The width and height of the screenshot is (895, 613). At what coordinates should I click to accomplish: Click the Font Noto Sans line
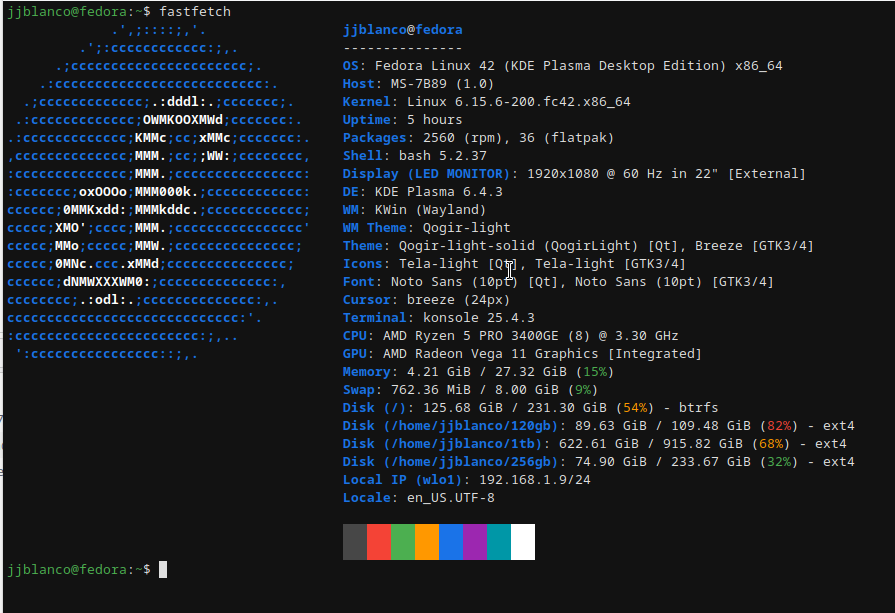point(558,281)
